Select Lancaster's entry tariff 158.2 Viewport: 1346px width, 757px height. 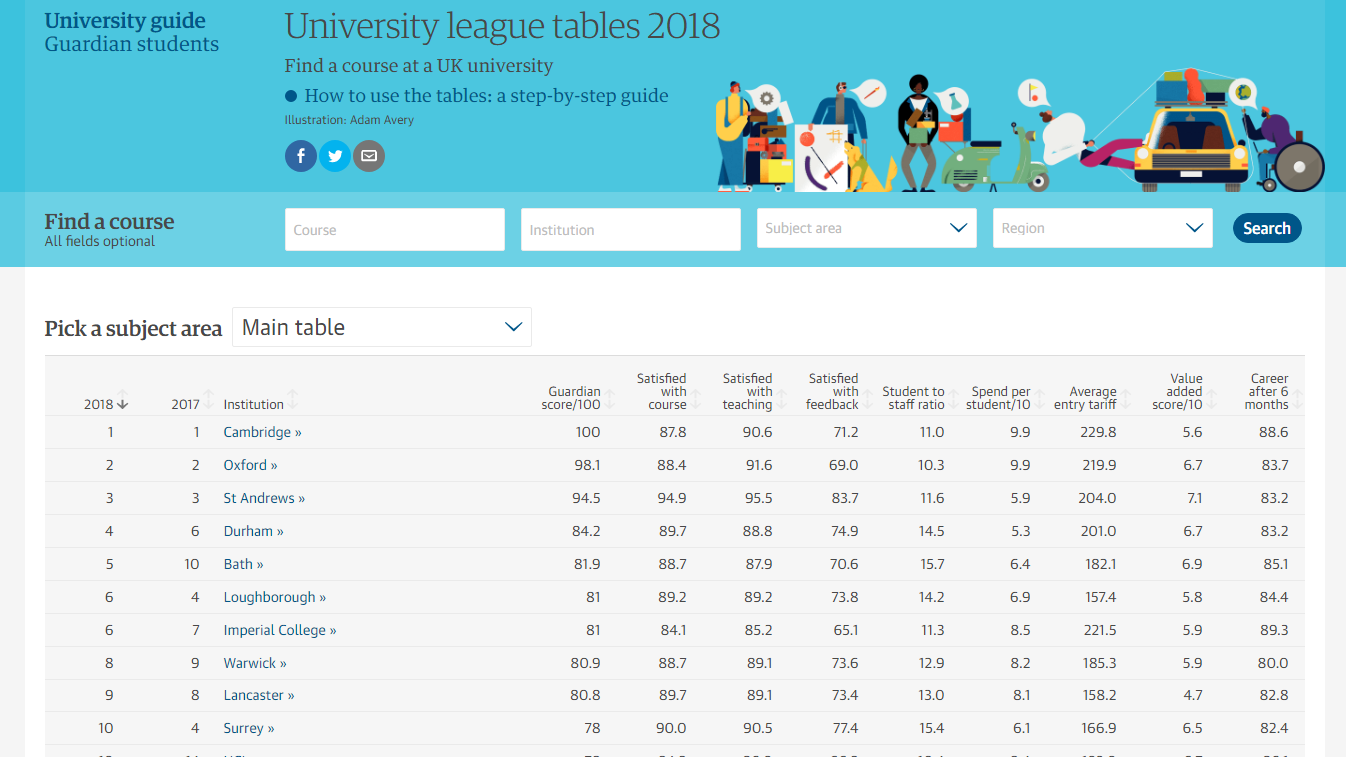pyautogui.click(x=1100, y=695)
